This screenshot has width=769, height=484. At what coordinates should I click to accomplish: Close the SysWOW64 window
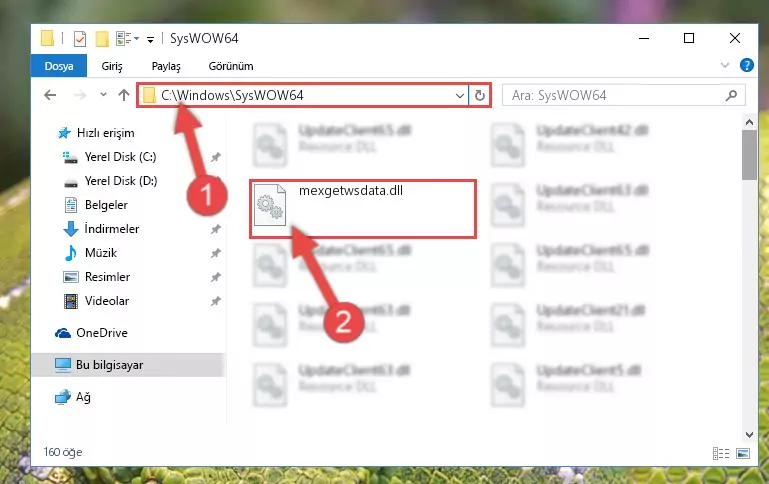click(735, 38)
